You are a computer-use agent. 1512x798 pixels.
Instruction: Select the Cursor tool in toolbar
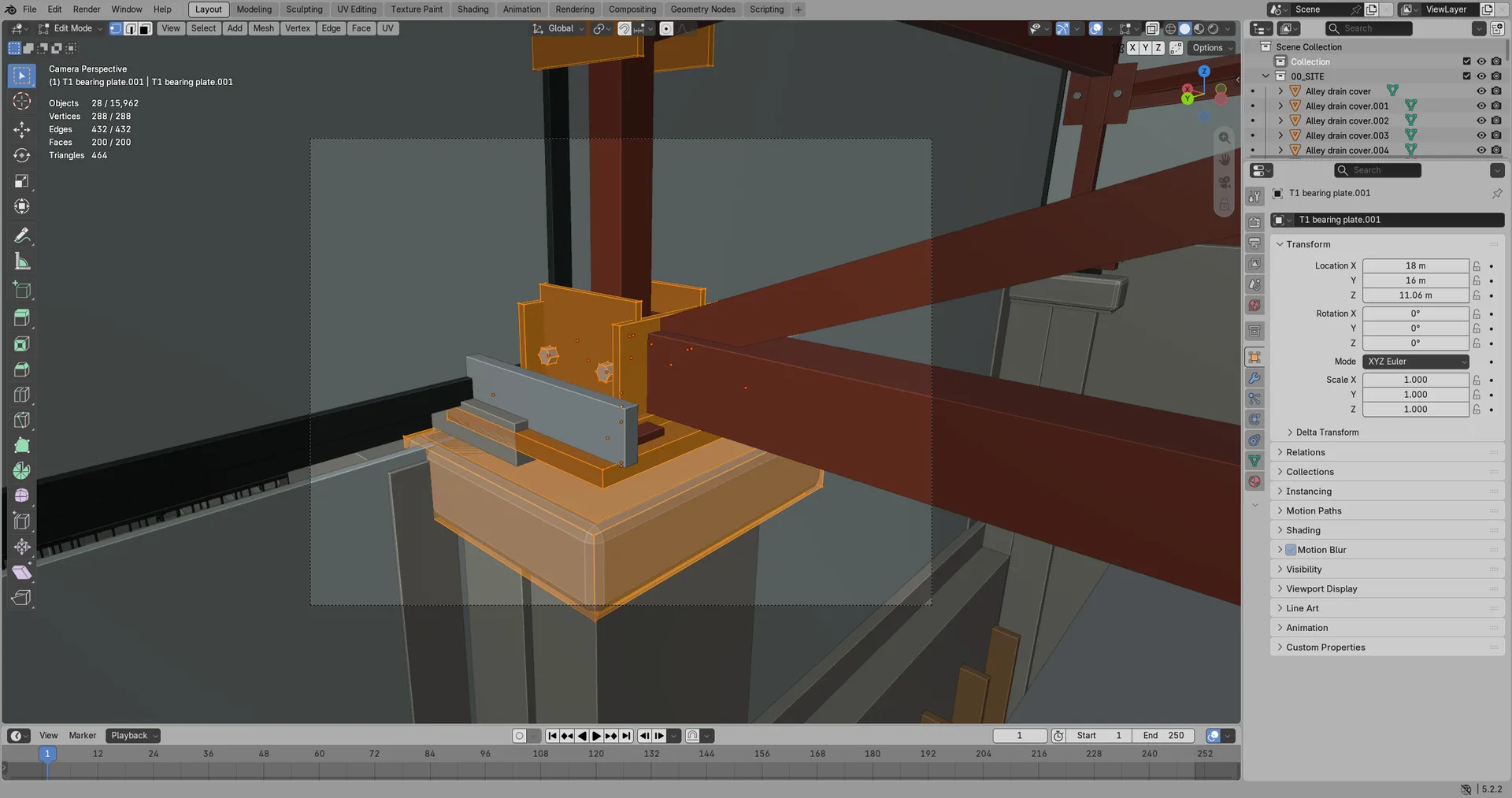(22, 102)
